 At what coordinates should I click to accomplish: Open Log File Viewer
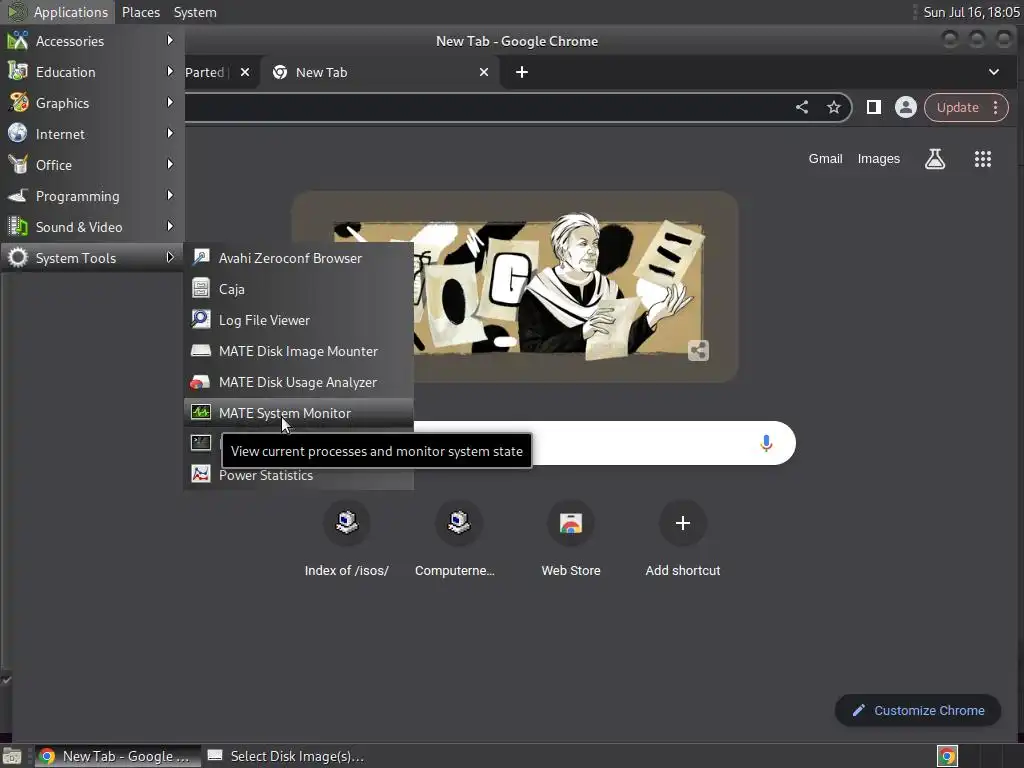pos(298,320)
